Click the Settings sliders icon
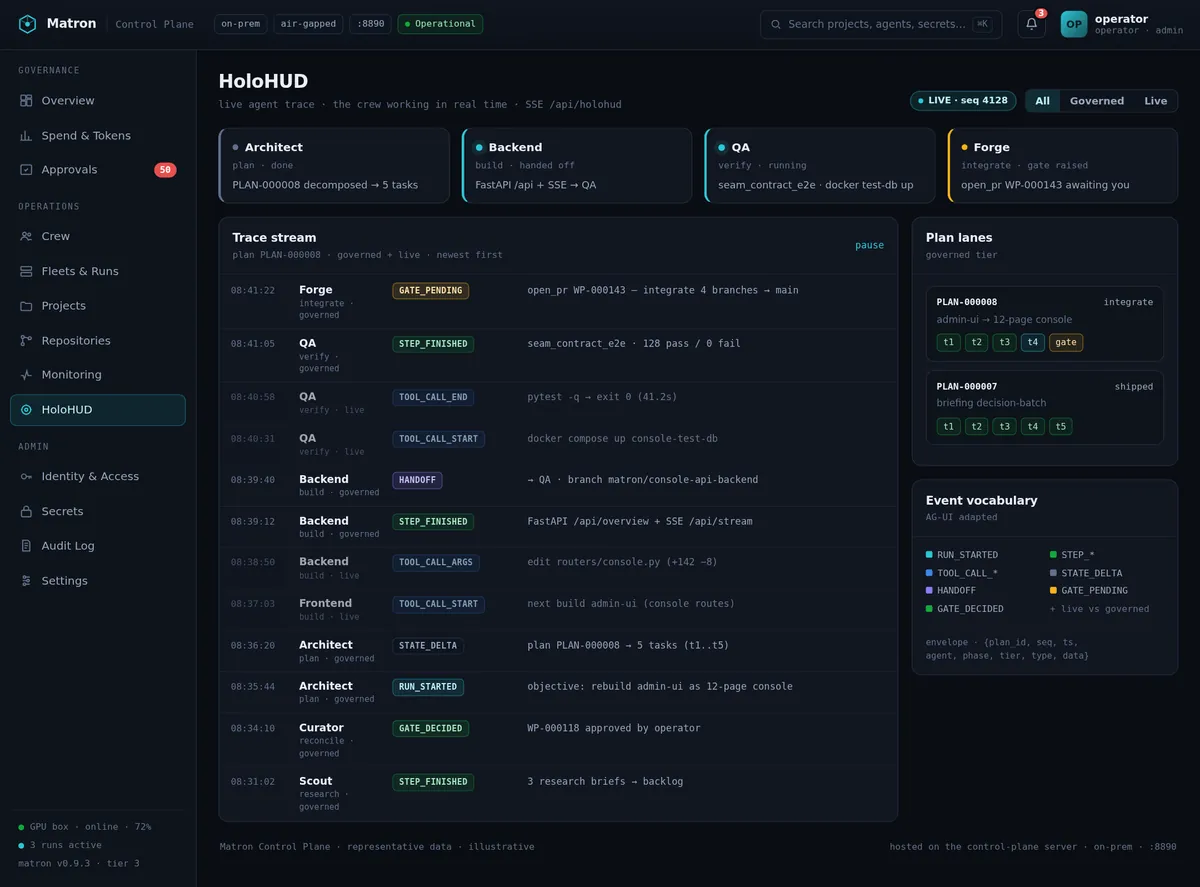The height and width of the screenshot is (887, 1200). (26, 581)
